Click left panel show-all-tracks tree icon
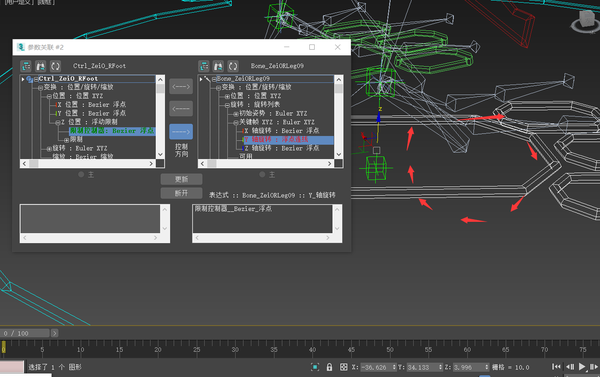Screen dimensions: 600x377 point(26,66)
